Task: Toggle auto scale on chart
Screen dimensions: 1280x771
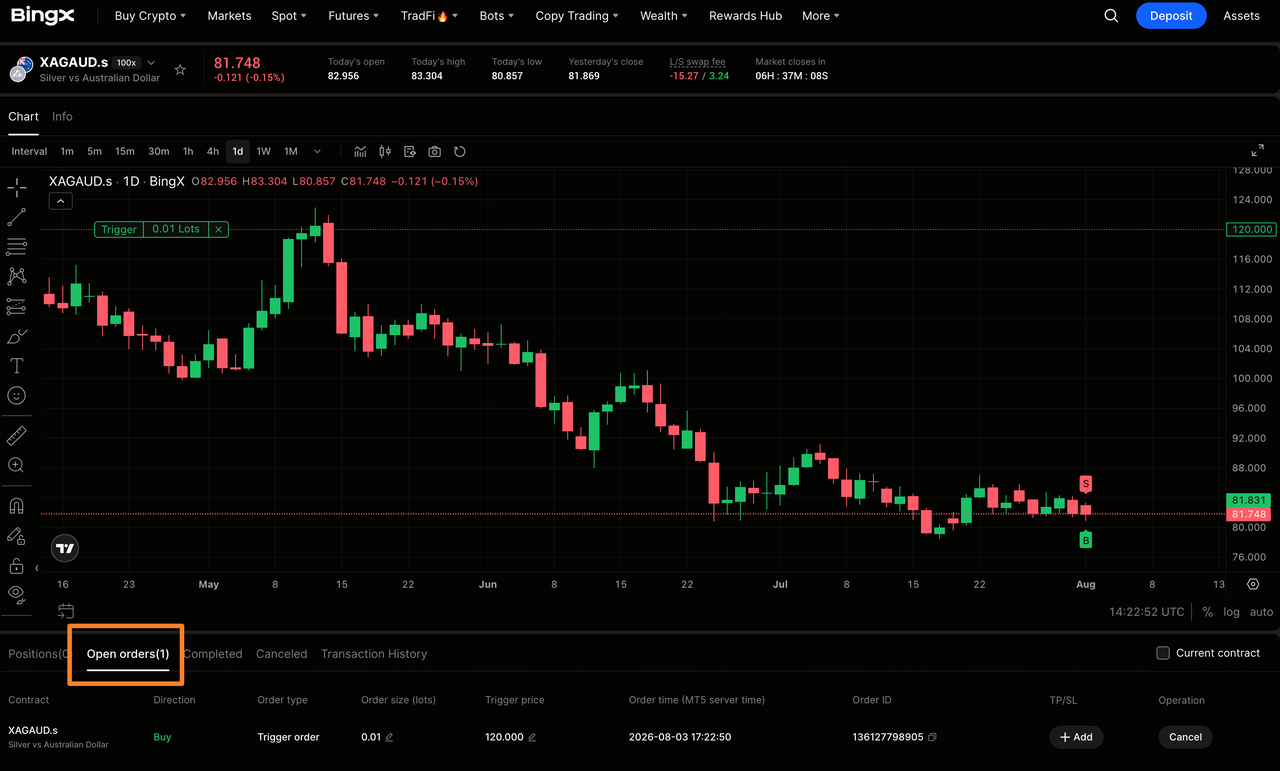Action: (1261, 612)
